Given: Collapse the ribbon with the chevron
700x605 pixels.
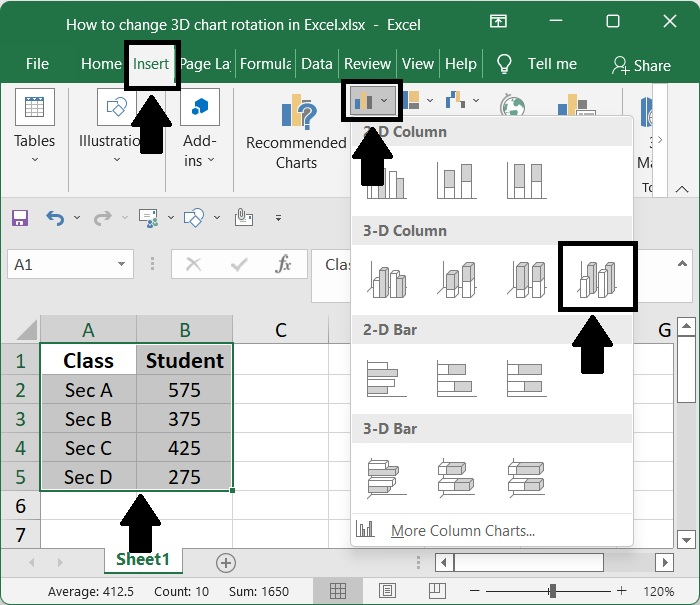Looking at the screenshot, I should pos(682,189).
